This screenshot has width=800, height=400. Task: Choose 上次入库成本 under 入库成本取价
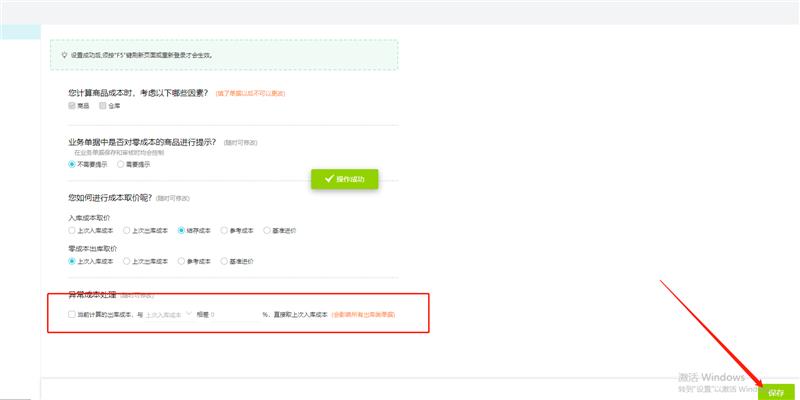pos(72,229)
